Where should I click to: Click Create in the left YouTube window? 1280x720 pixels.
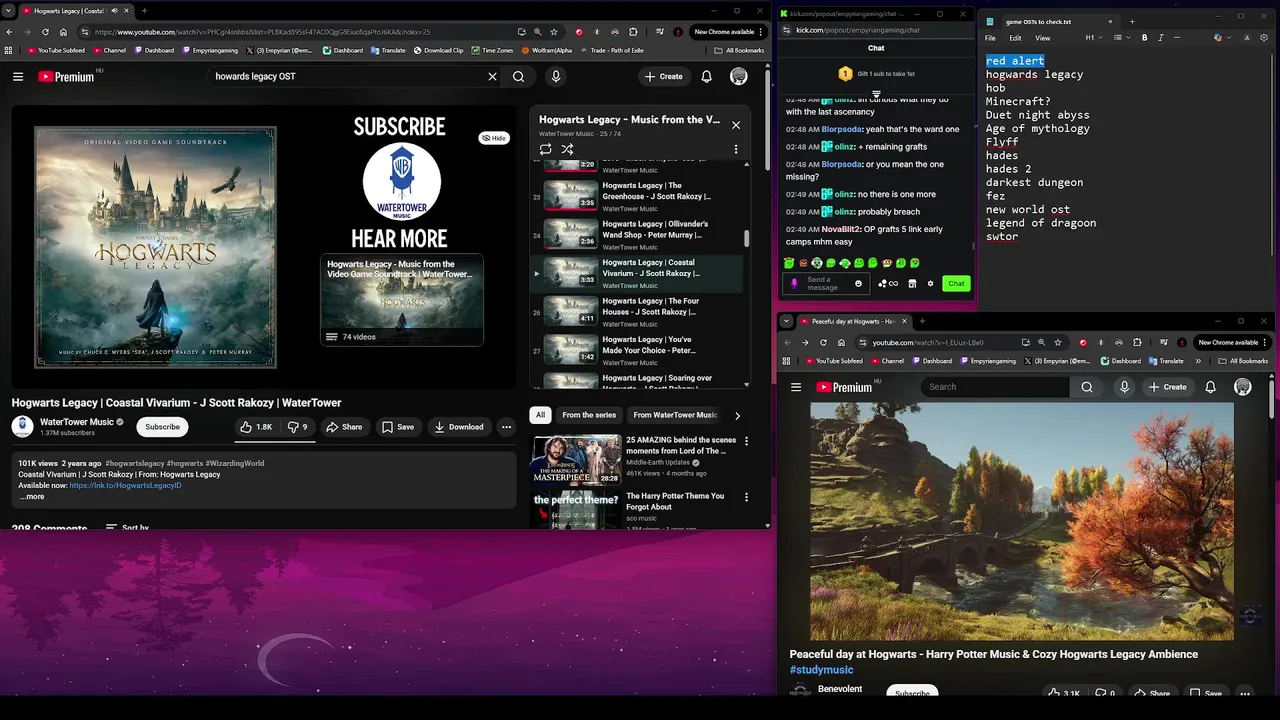[663, 76]
